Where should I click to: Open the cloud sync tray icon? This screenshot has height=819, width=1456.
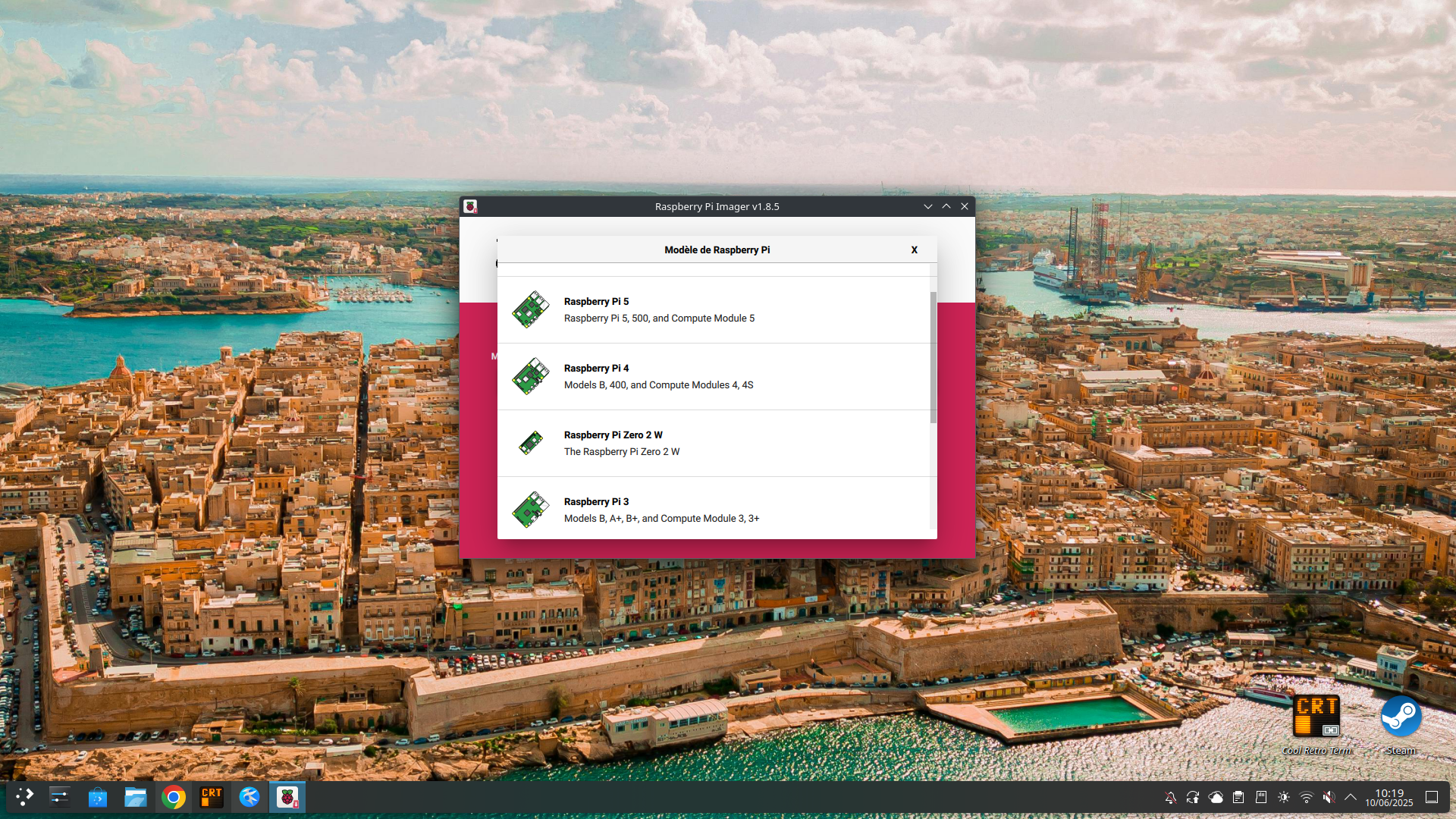(1216, 797)
